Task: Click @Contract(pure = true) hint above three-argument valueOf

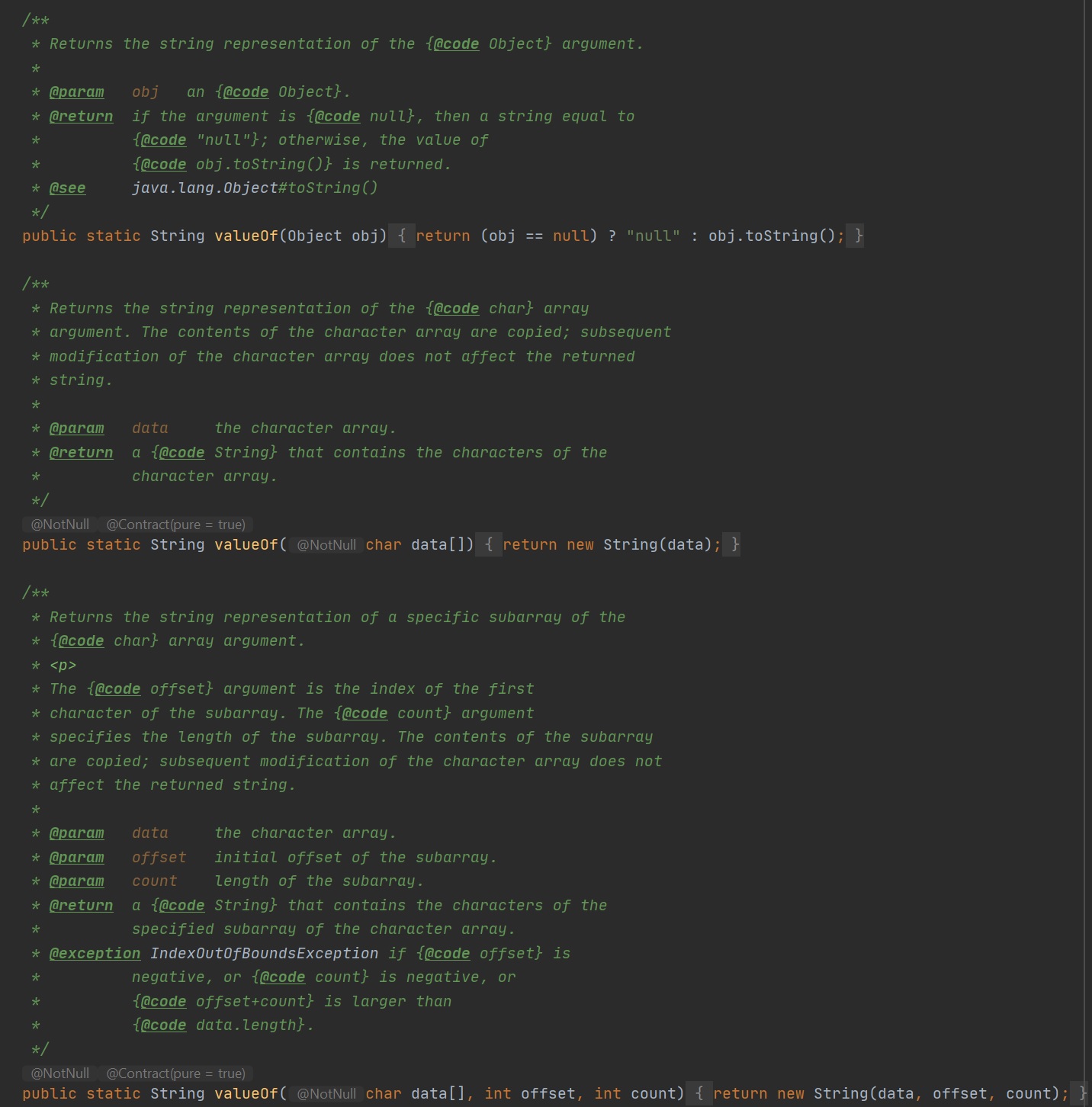Action: coord(175,1073)
